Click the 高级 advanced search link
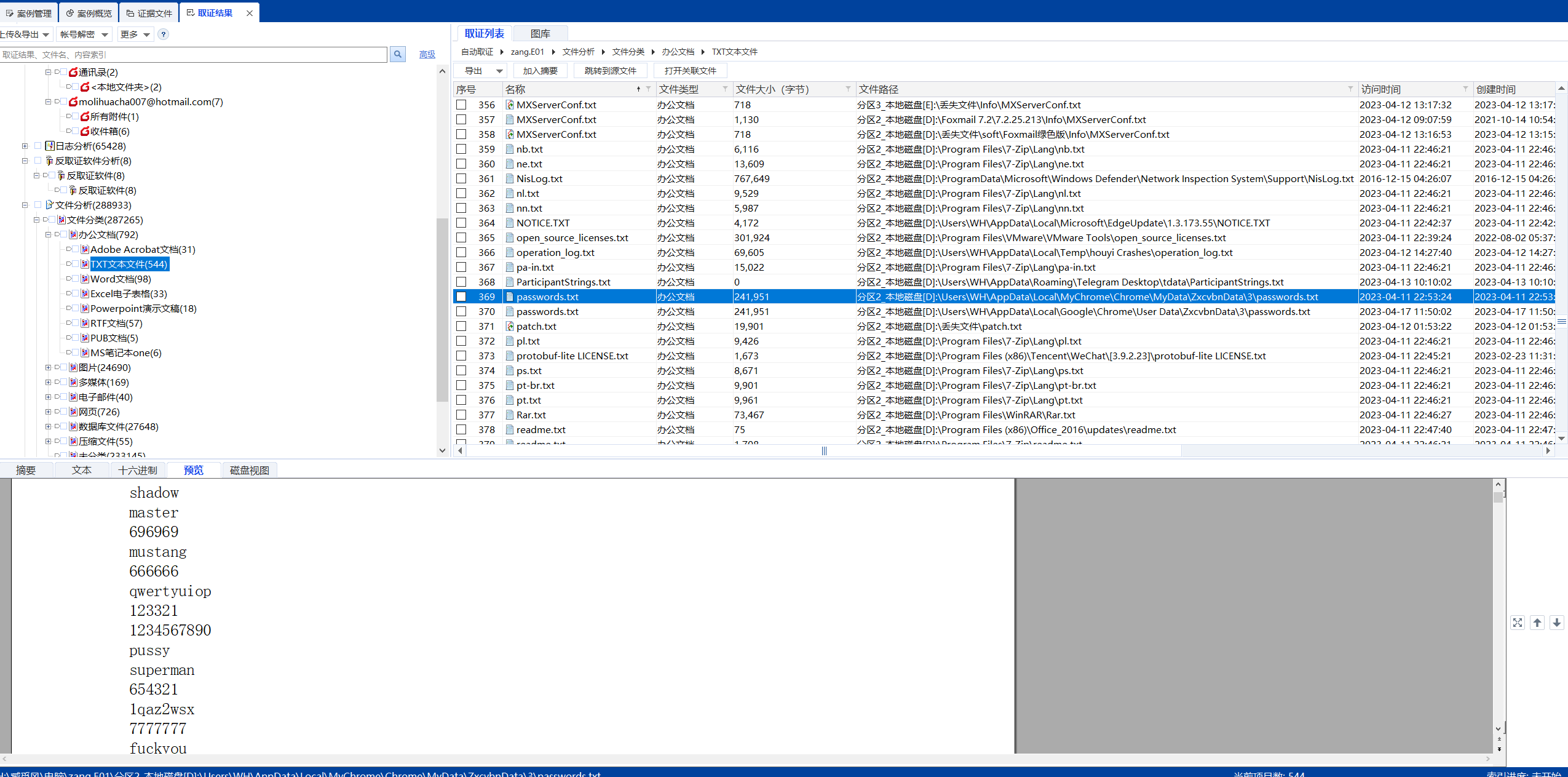Viewport: 1568px width, 777px height. tap(427, 55)
